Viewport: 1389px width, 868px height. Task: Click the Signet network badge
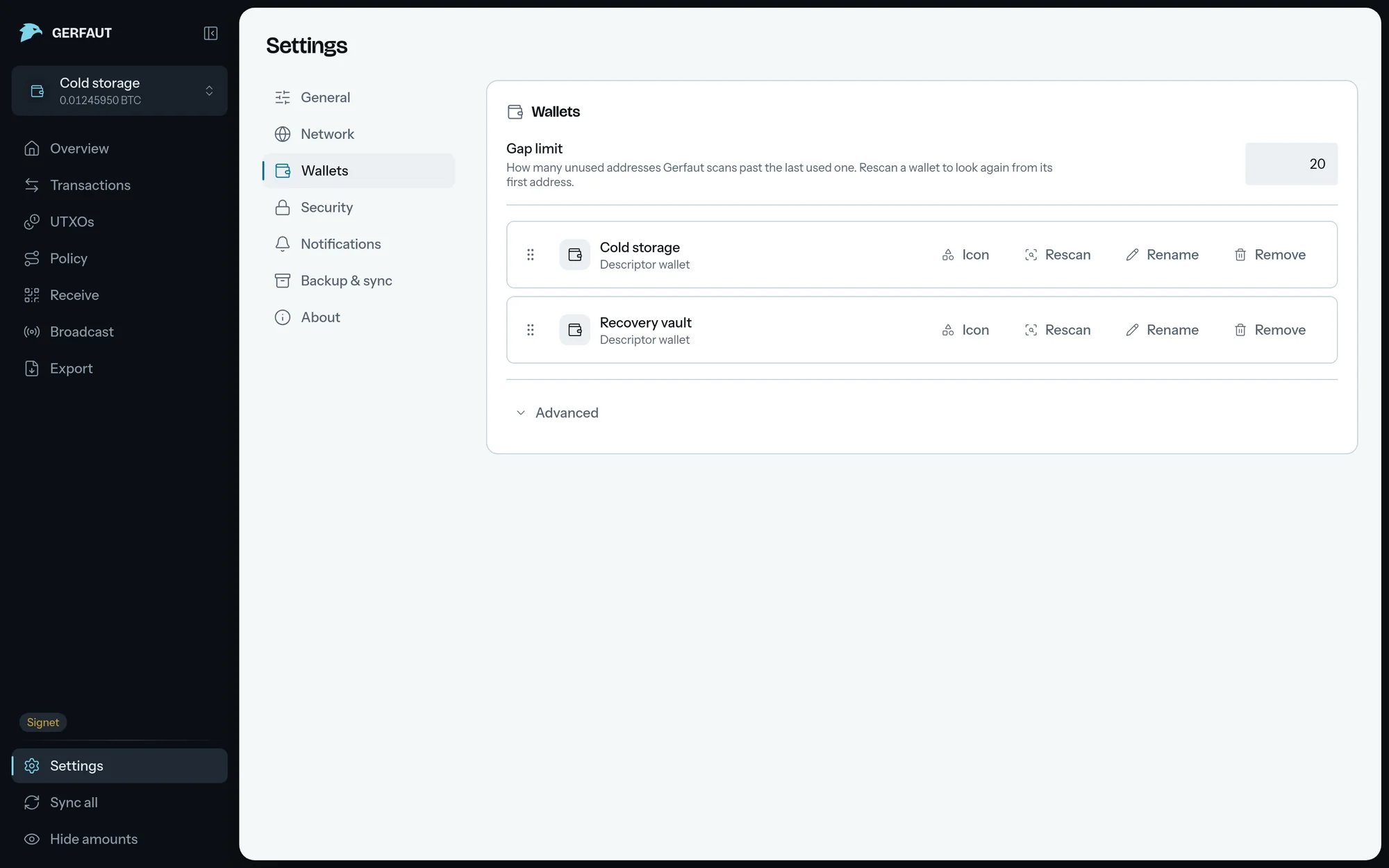coord(43,722)
